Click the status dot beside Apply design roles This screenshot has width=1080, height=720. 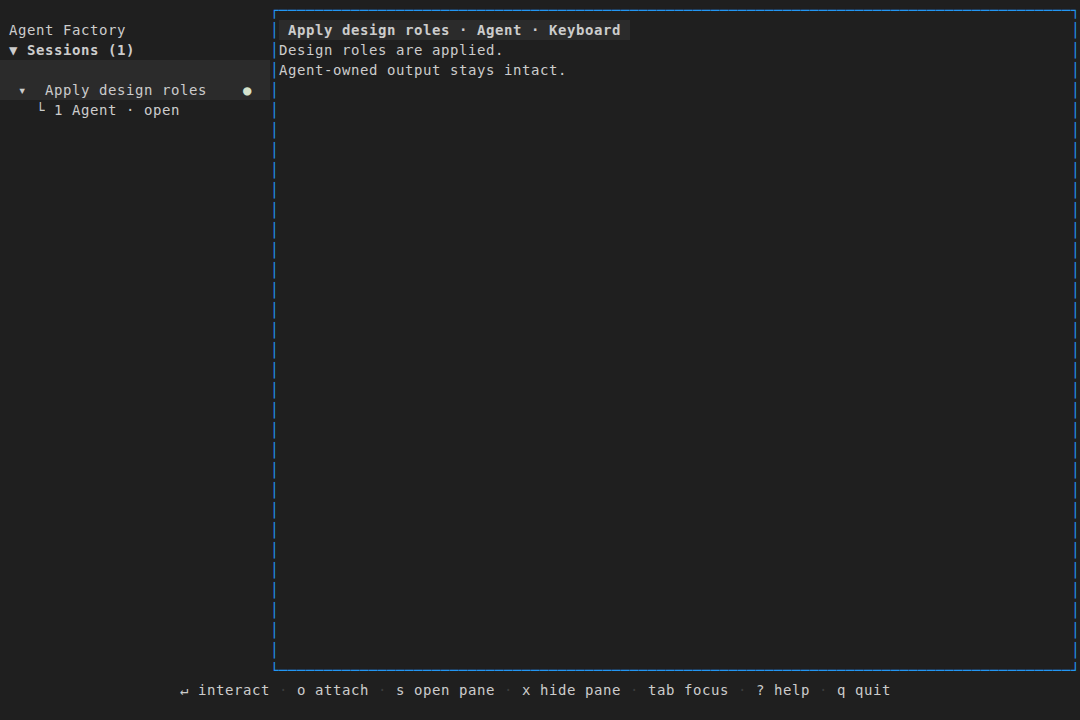coord(247,91)
